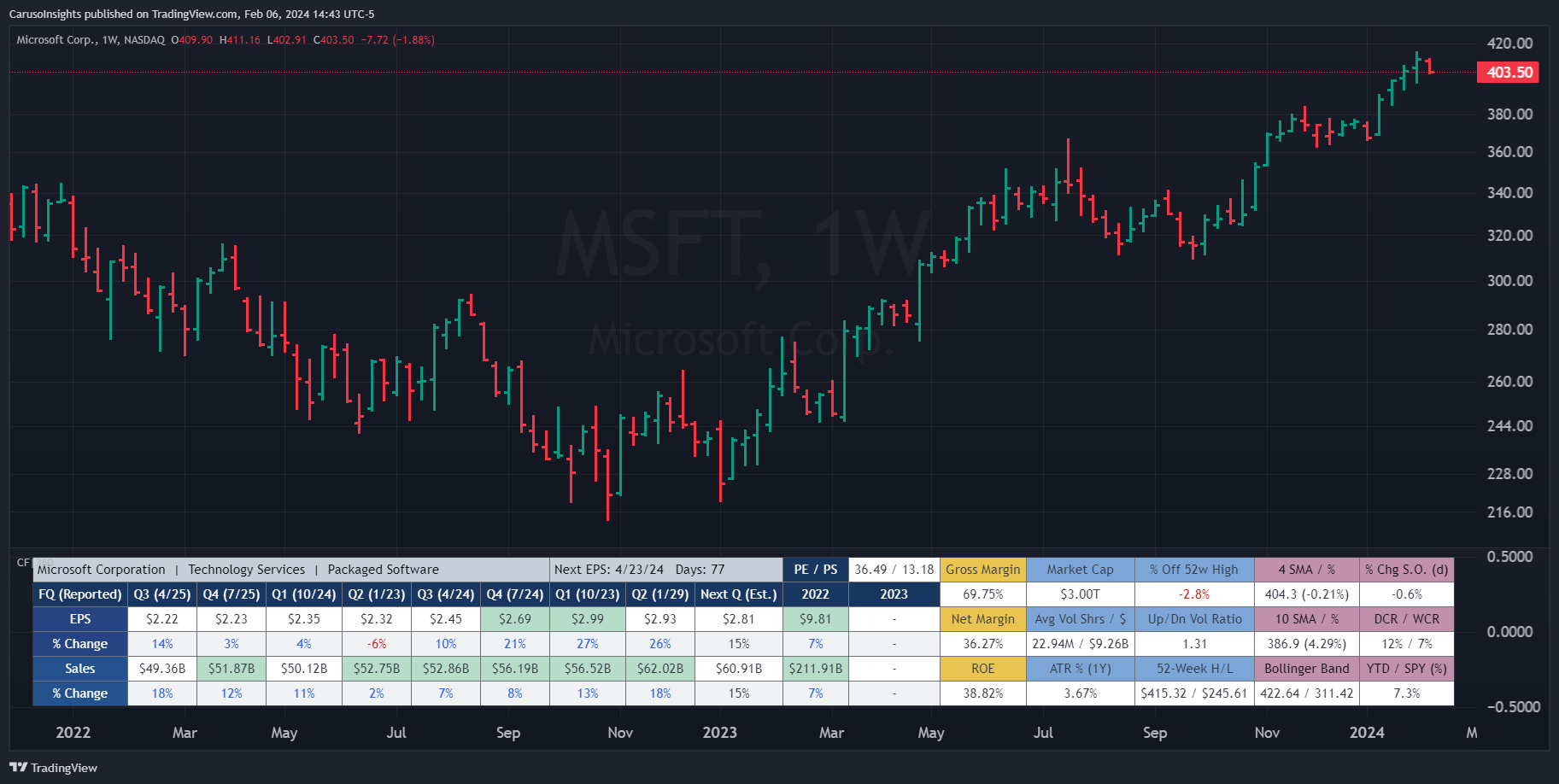This screenshot has height=784, width=1559.
Task: Click the 360.00 price axis label
Action: [x=1509, y=152]
